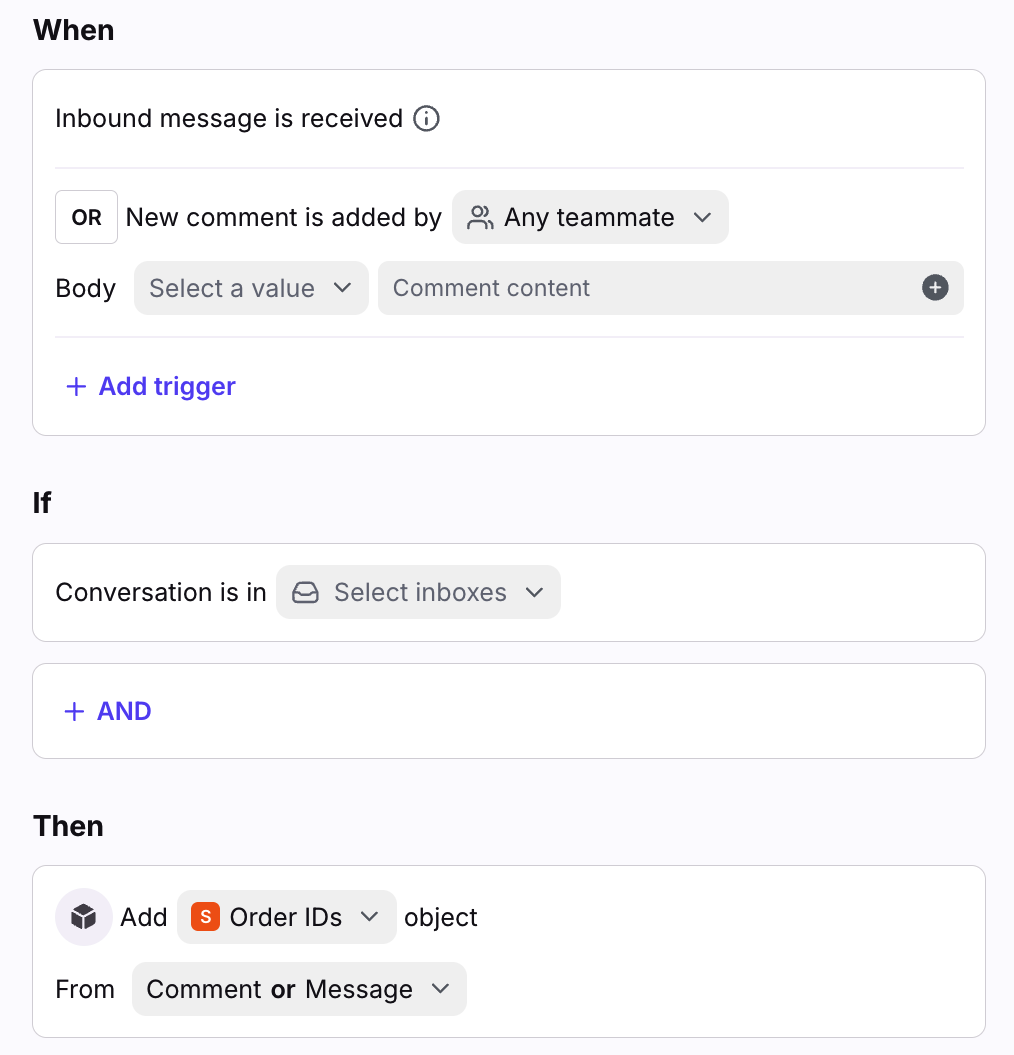Viewport: 1014px width, 1055px height.
Task: Click the cube object icon
Action: [x=84, y=917]
